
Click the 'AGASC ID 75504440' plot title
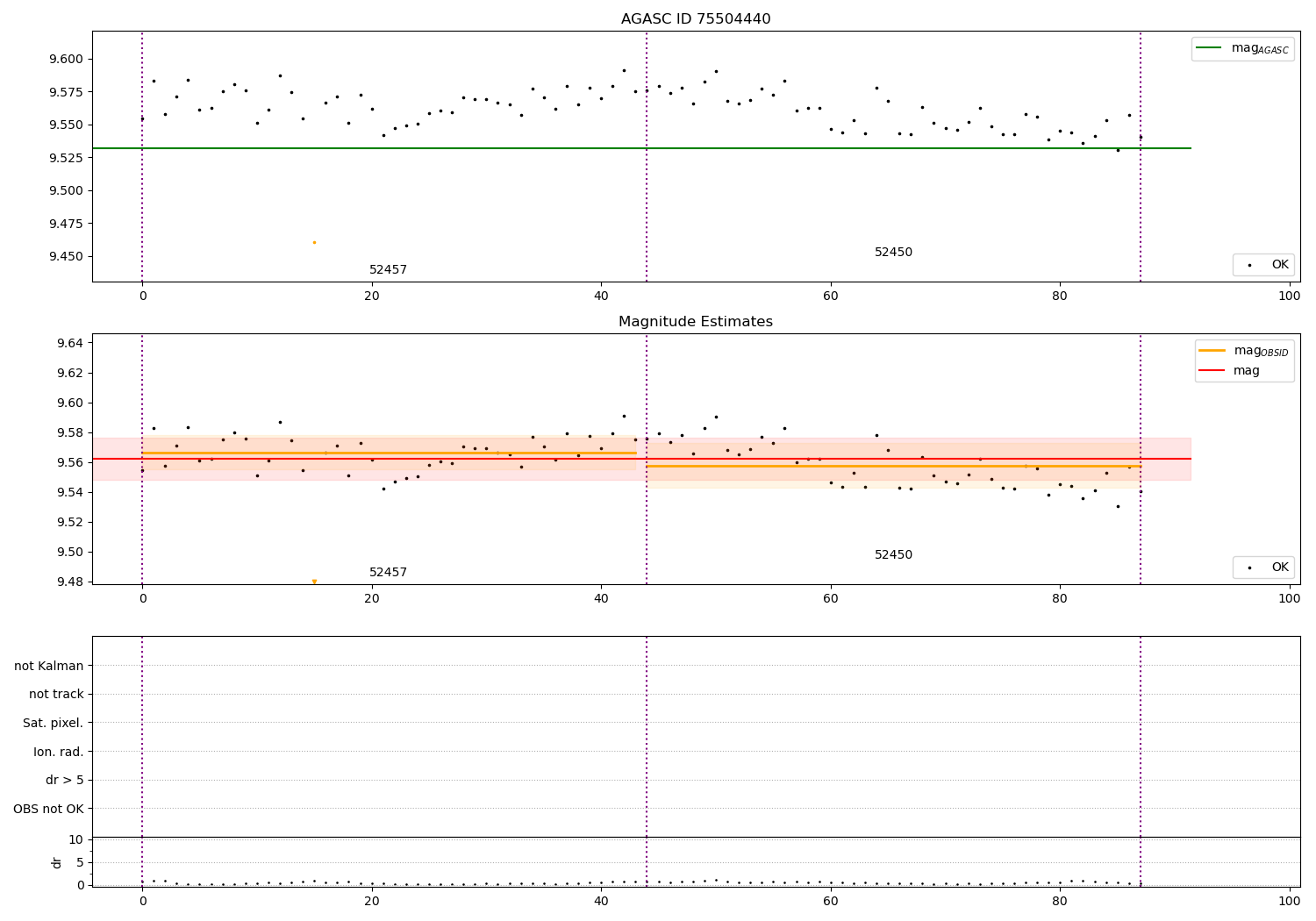tap(696, 19)
